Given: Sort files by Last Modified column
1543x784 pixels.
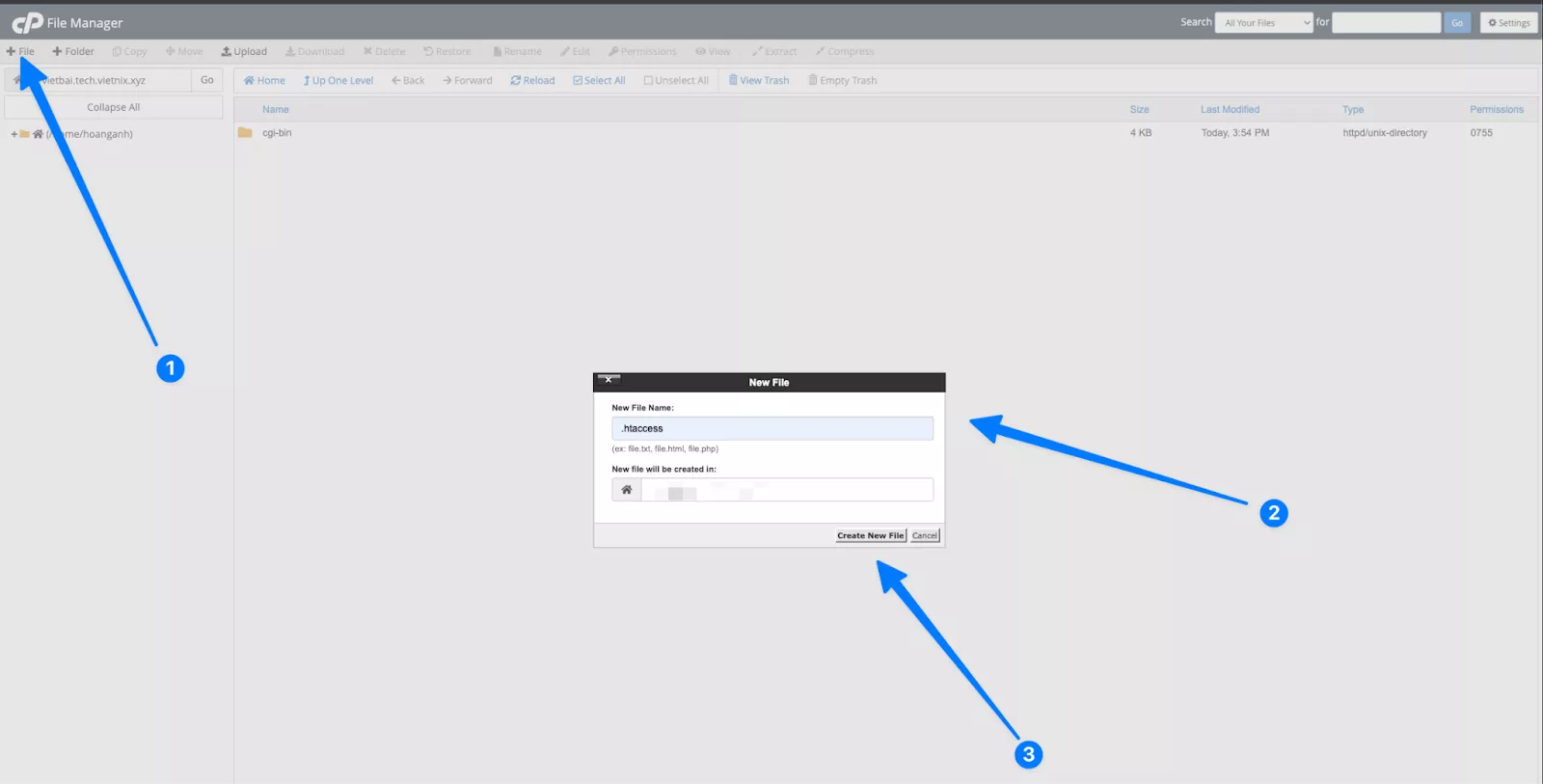Looking at the screenshot, I should pyautogui.click(x=1230, y=110).
